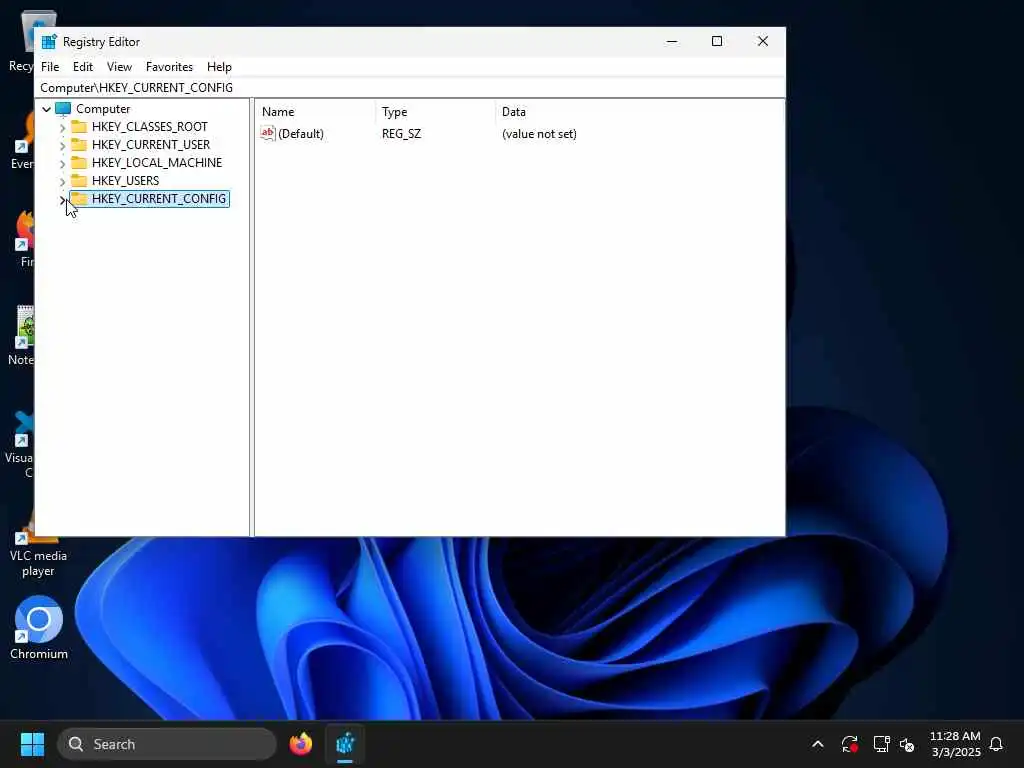This screenshot has height=768, width=1024.
Task: Open the View menu
Action: 119,67
